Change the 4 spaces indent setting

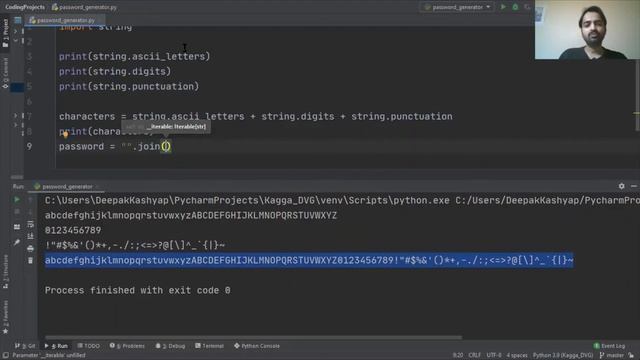[517, 355]
